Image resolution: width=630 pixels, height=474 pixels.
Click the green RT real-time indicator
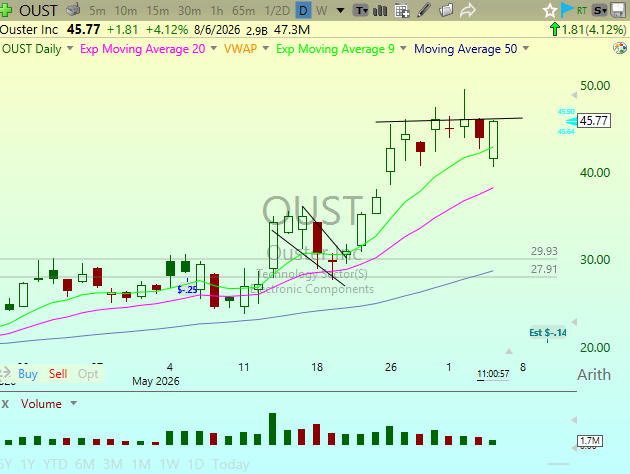[582, 11]
